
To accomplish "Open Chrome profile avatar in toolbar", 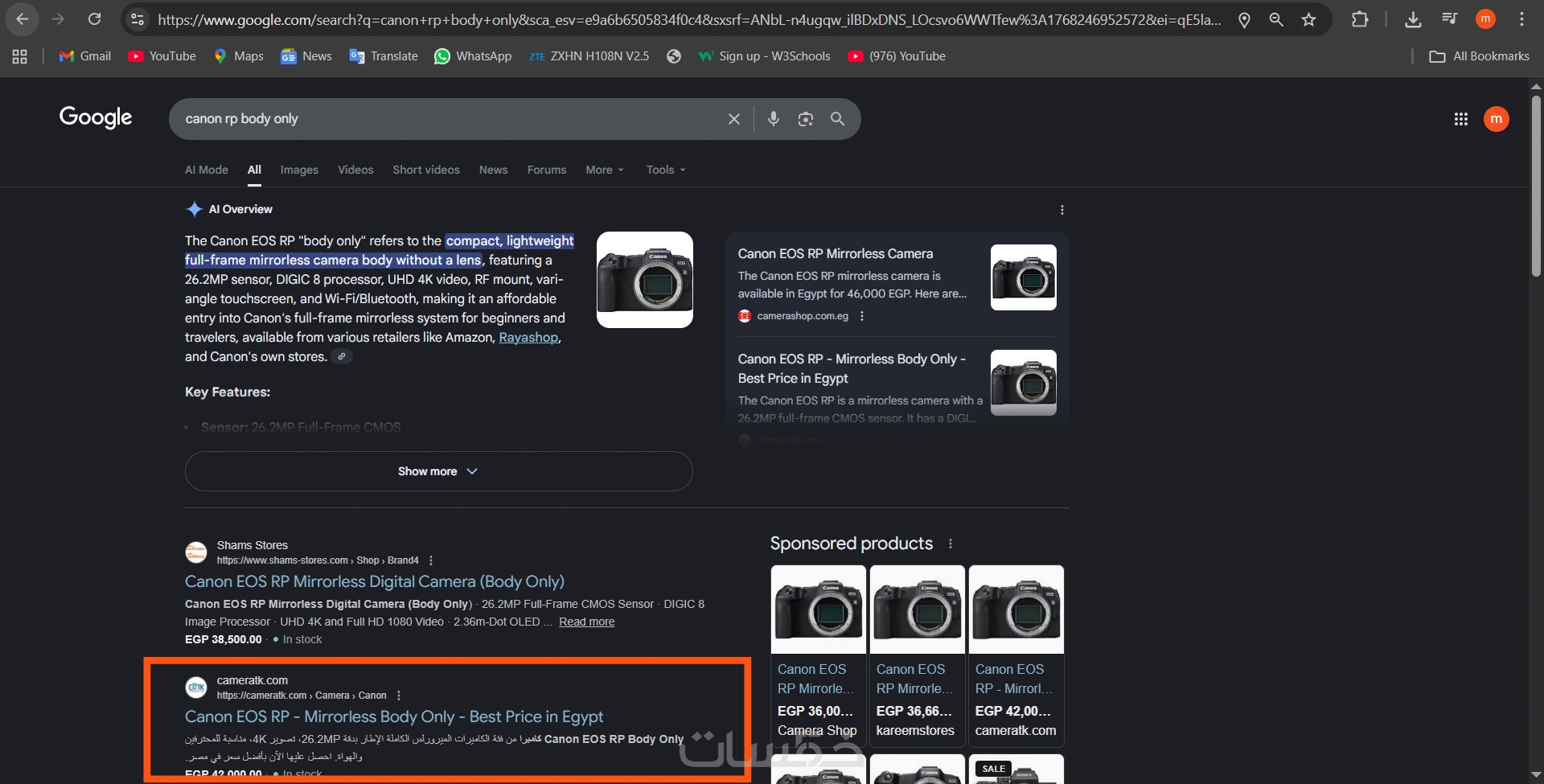I will (1485, 19).
